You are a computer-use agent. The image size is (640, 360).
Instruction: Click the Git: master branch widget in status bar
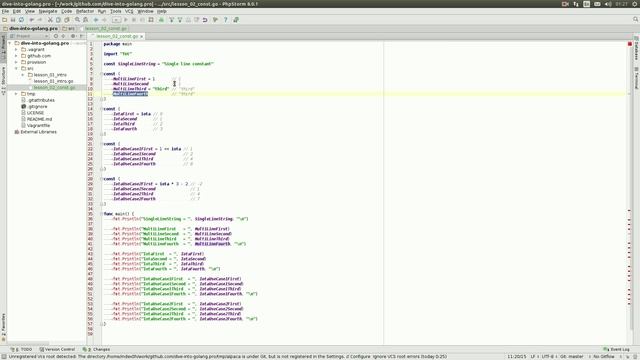pos(571,356)
